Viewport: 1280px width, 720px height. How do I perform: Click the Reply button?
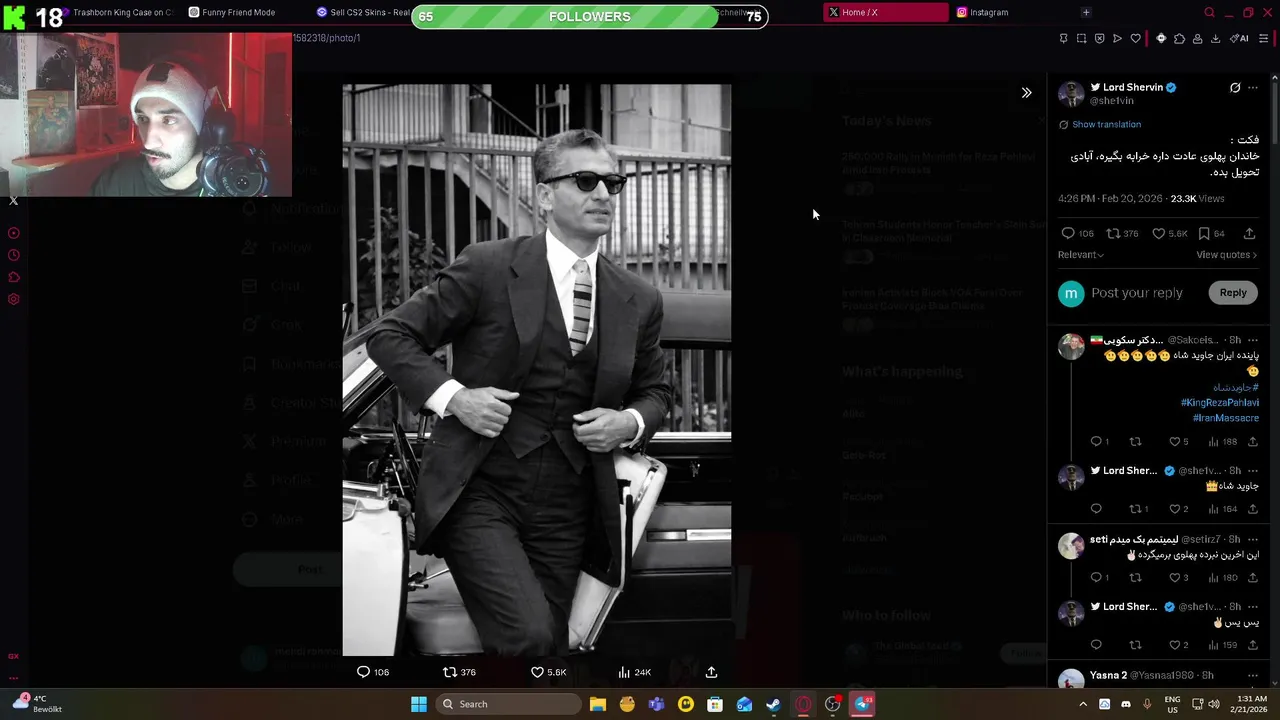1233,293
